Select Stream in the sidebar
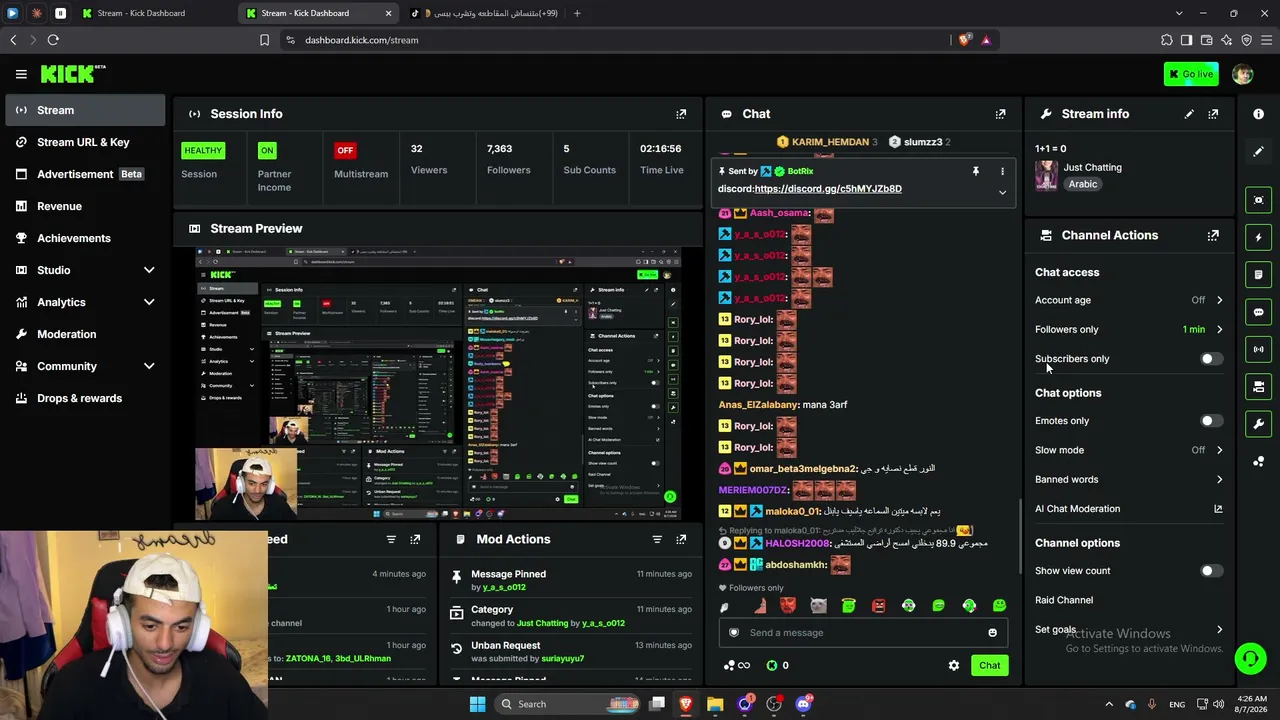This screenshot has width=1280, height=720. pos(85,110)
